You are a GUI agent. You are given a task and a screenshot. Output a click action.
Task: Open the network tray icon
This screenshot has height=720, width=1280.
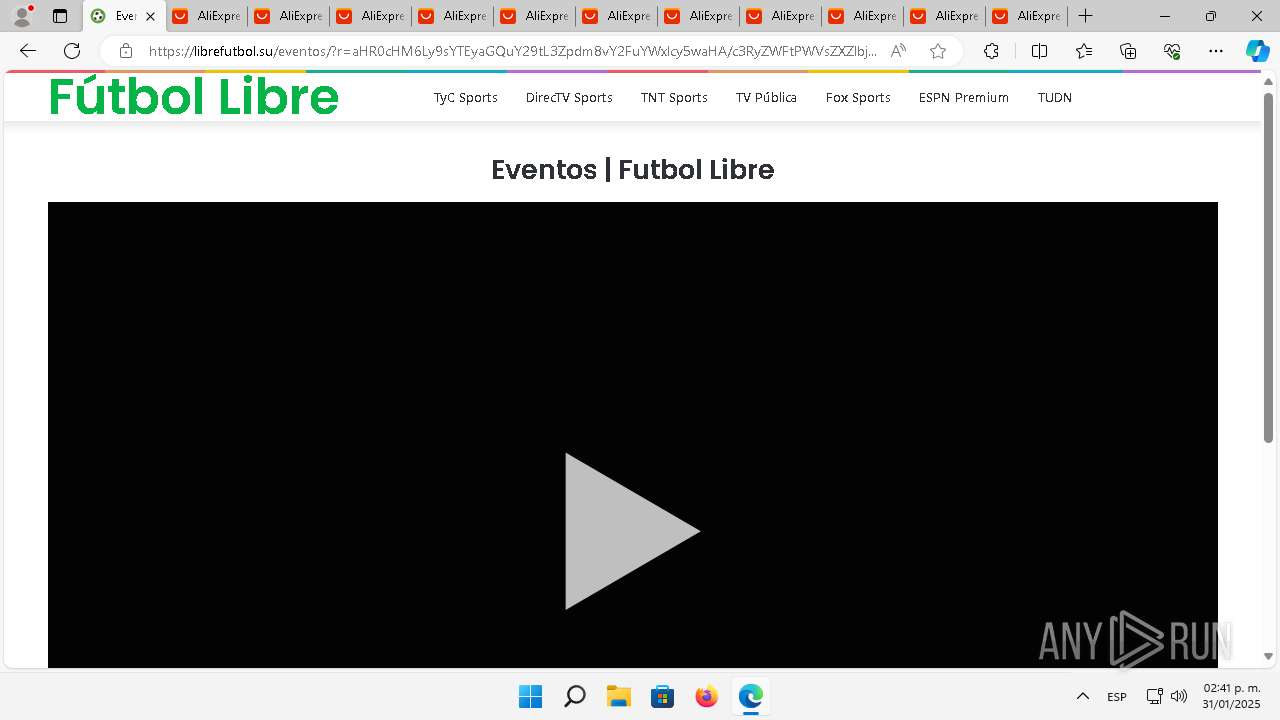click(x=1154, y=696)
